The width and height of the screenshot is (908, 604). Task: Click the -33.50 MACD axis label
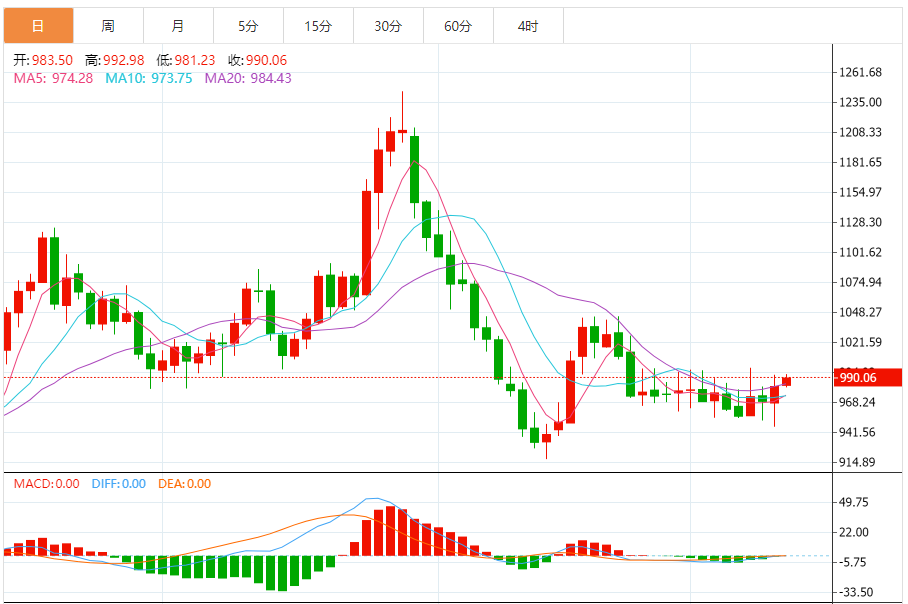tap(856, 592)
